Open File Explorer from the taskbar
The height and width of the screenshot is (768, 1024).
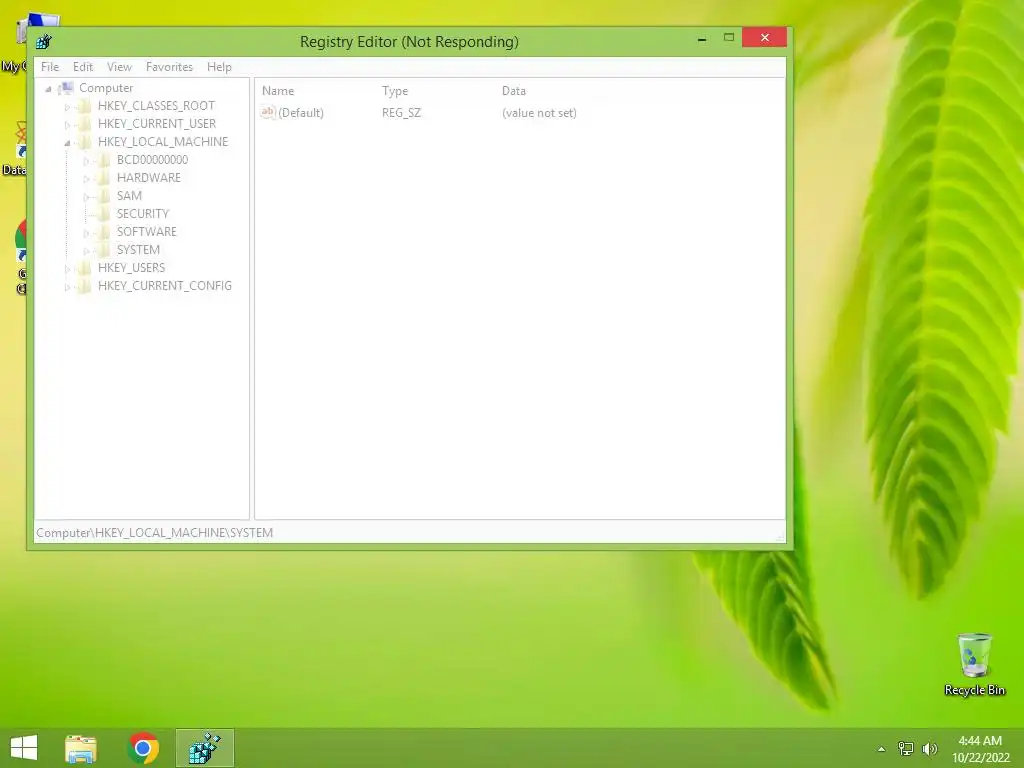coord(81,748)
